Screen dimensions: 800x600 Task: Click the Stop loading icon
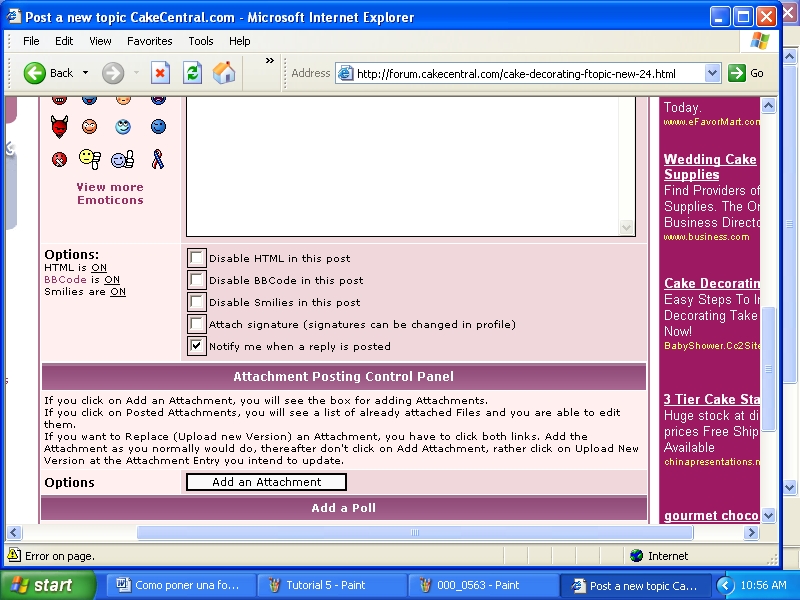pos(160,73)
